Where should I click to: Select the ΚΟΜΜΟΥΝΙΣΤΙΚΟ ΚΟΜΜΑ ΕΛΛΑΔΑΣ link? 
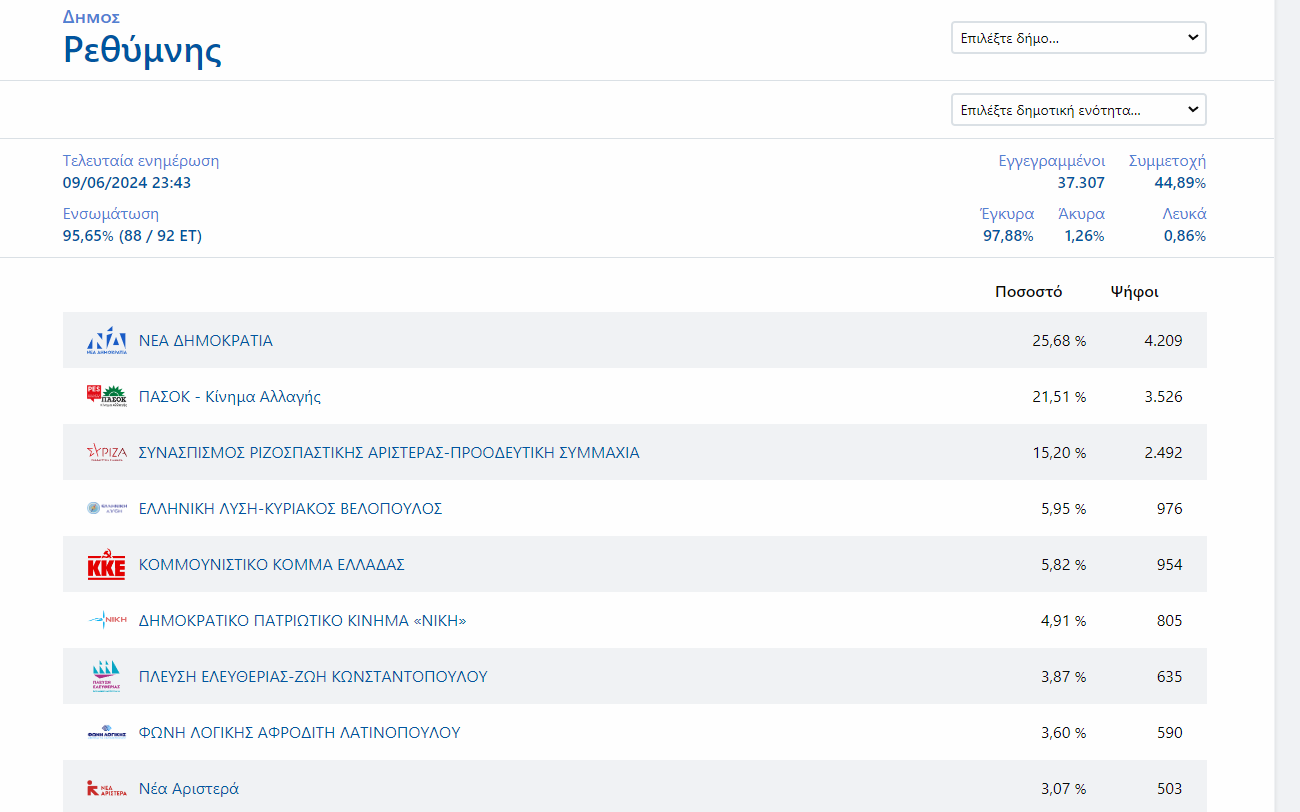(271, 565)
